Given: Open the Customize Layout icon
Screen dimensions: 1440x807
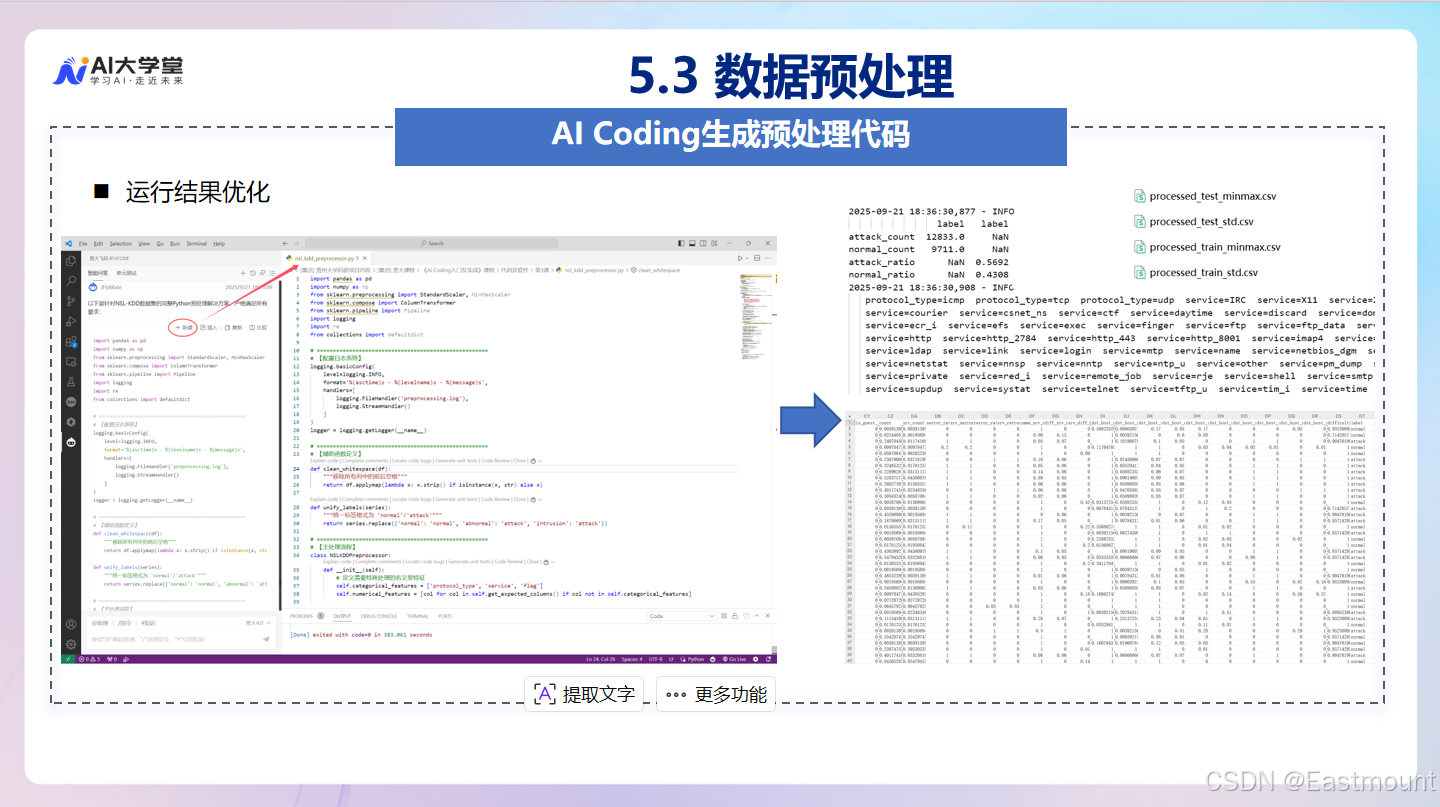Looking at the screenshot, I should pos(714,243).
